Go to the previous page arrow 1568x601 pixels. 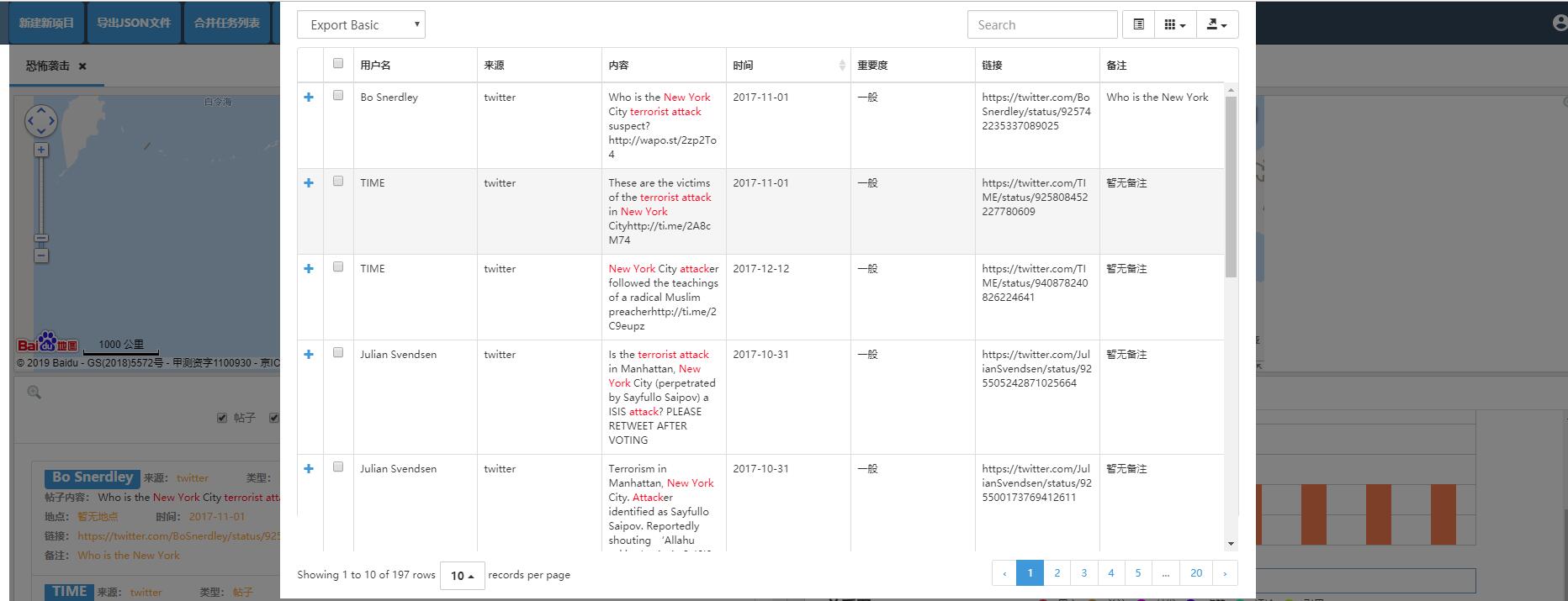click(1004, 573)
